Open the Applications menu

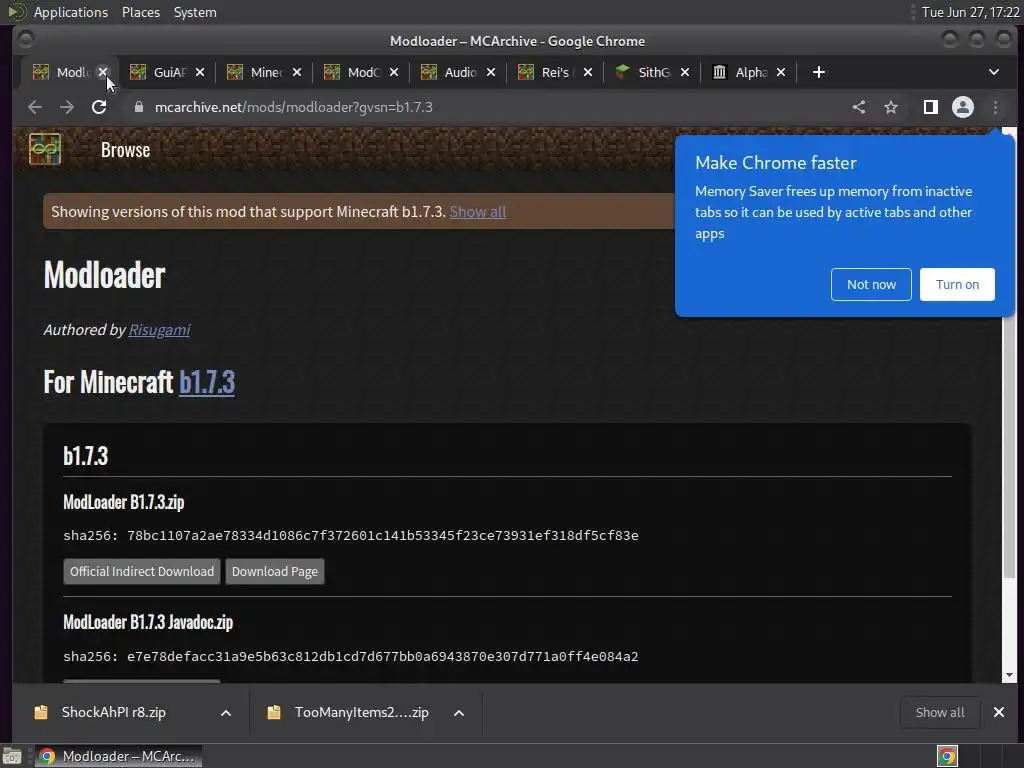pos(71,12)
